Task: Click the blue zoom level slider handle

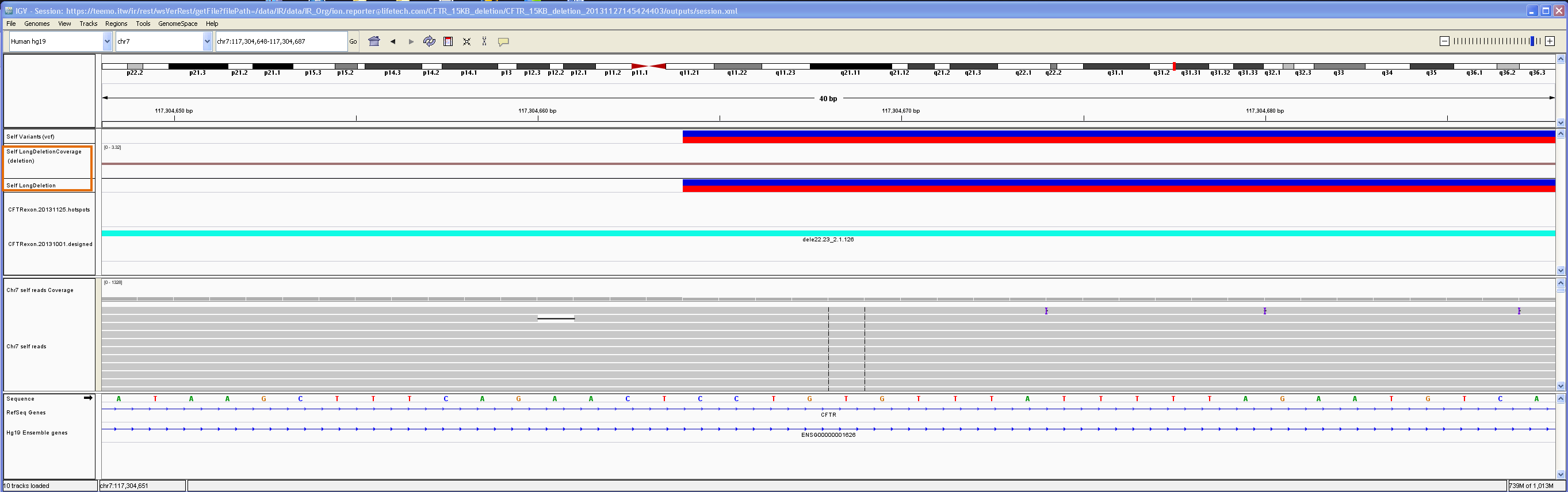Action: pyautogui.click(x=1532, y=41)
